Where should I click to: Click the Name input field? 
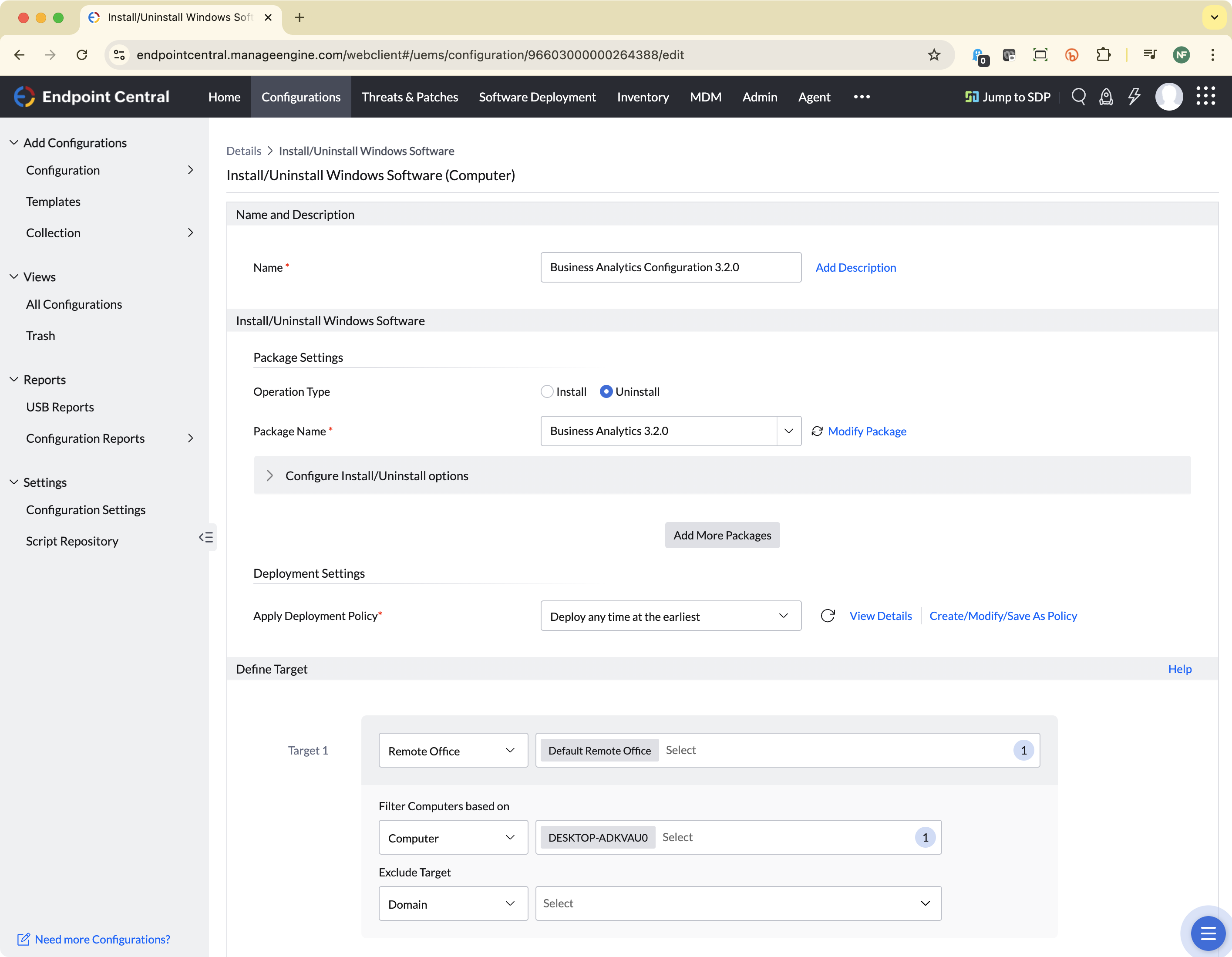click(671, 267)
